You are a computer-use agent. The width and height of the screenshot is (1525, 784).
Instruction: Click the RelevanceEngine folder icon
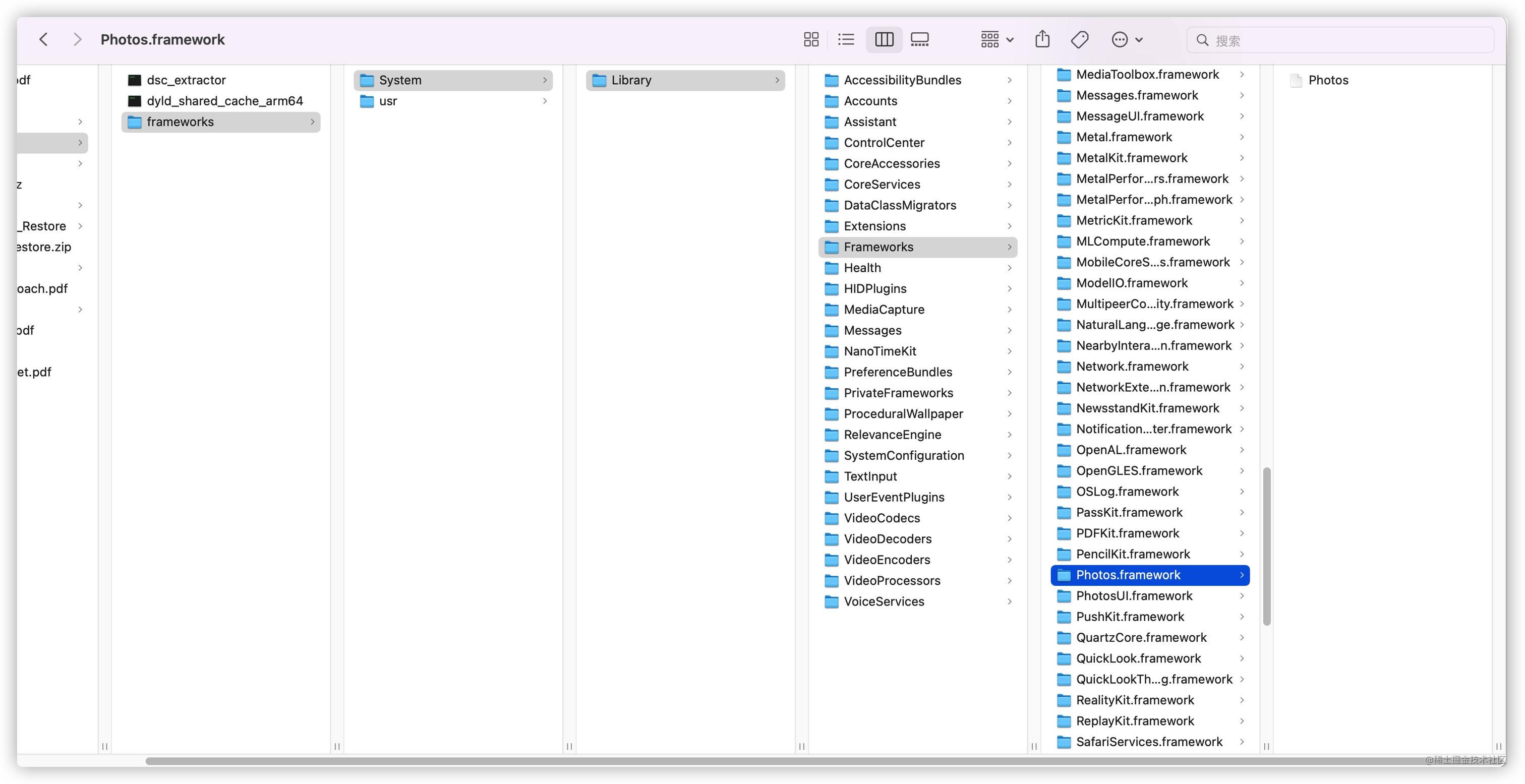(x=832, y=434)
